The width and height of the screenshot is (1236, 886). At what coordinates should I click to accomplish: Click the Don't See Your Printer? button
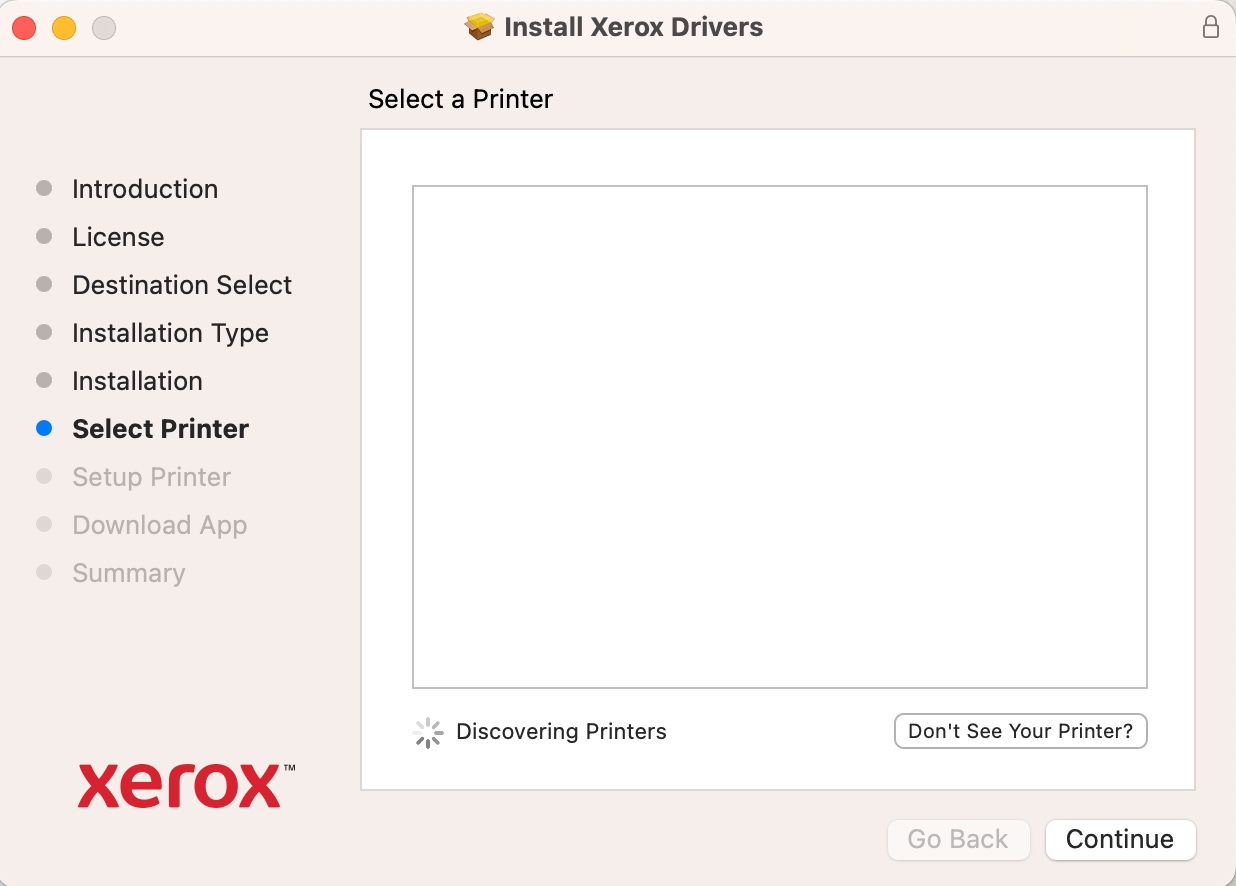1020,731
